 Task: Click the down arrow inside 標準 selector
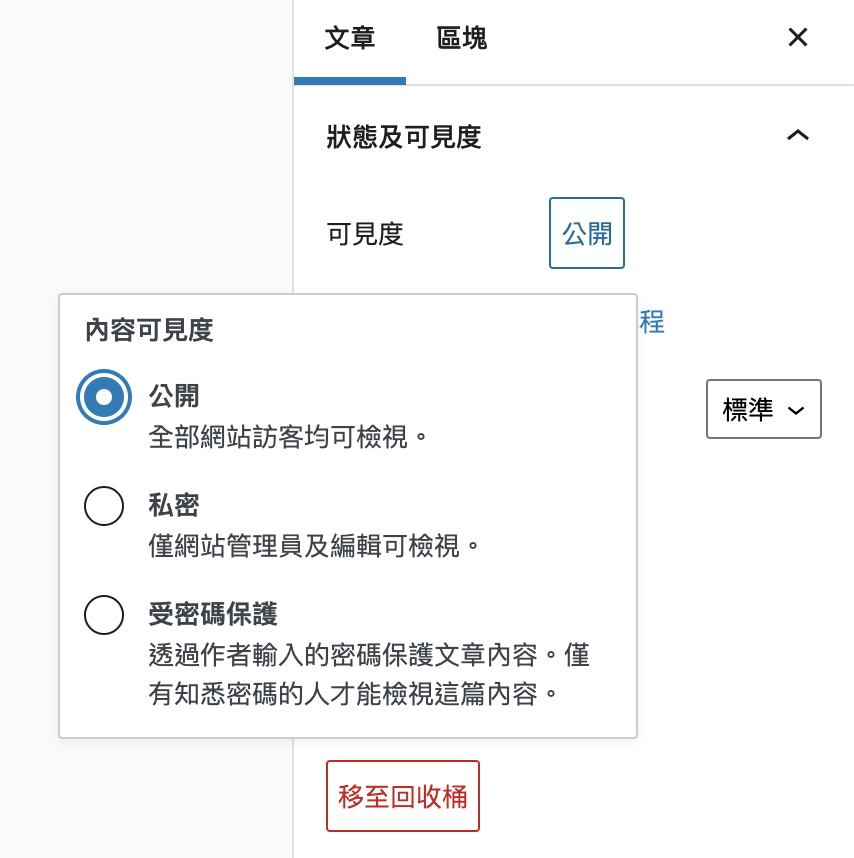coord(796,410)
